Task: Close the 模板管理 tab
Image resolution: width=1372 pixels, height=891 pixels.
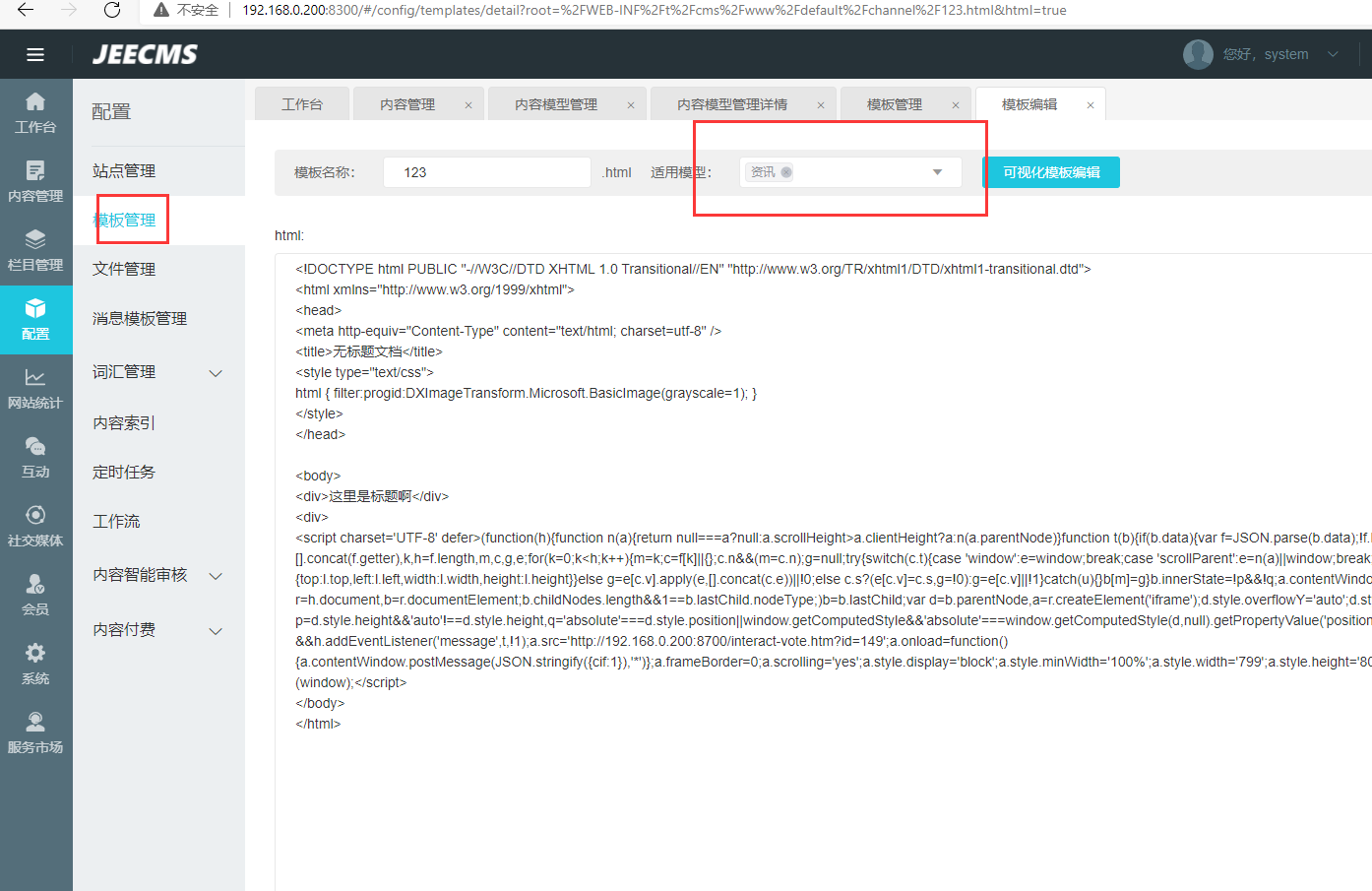Action: click(956, 105)
